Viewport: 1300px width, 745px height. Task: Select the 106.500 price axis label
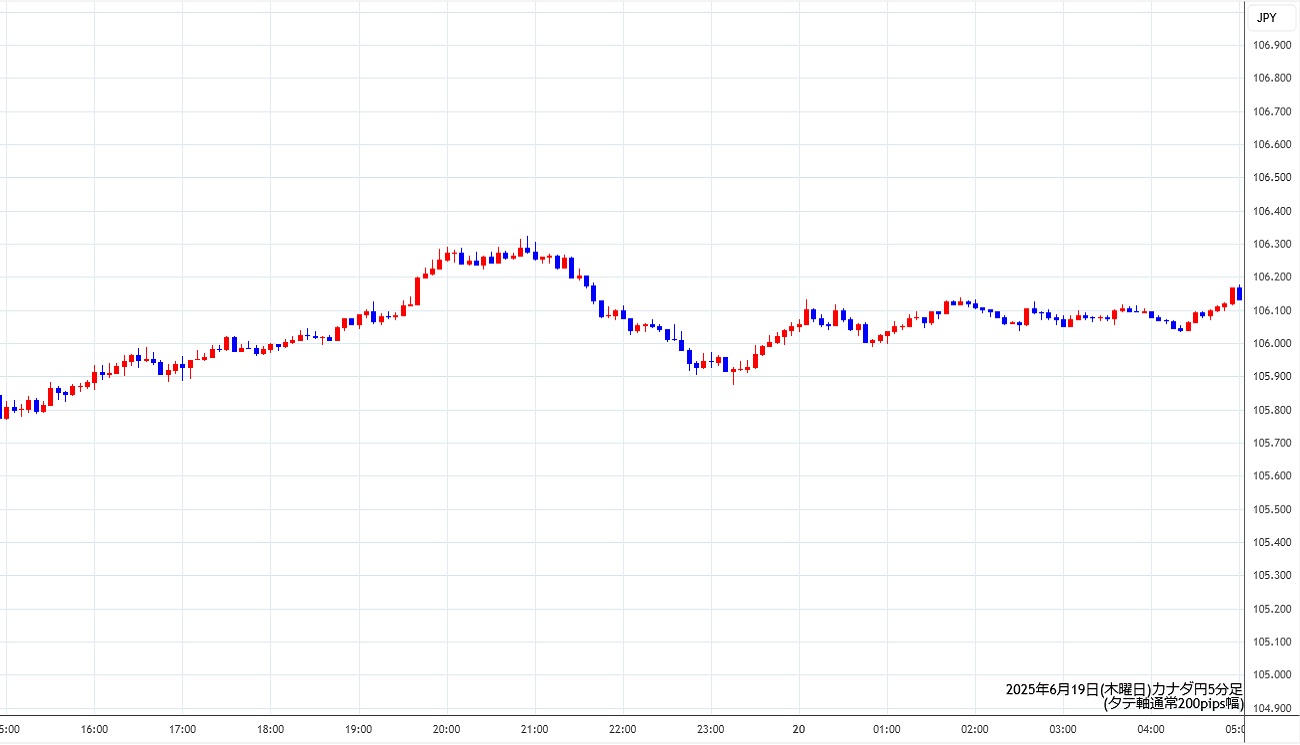[1272, 178]
